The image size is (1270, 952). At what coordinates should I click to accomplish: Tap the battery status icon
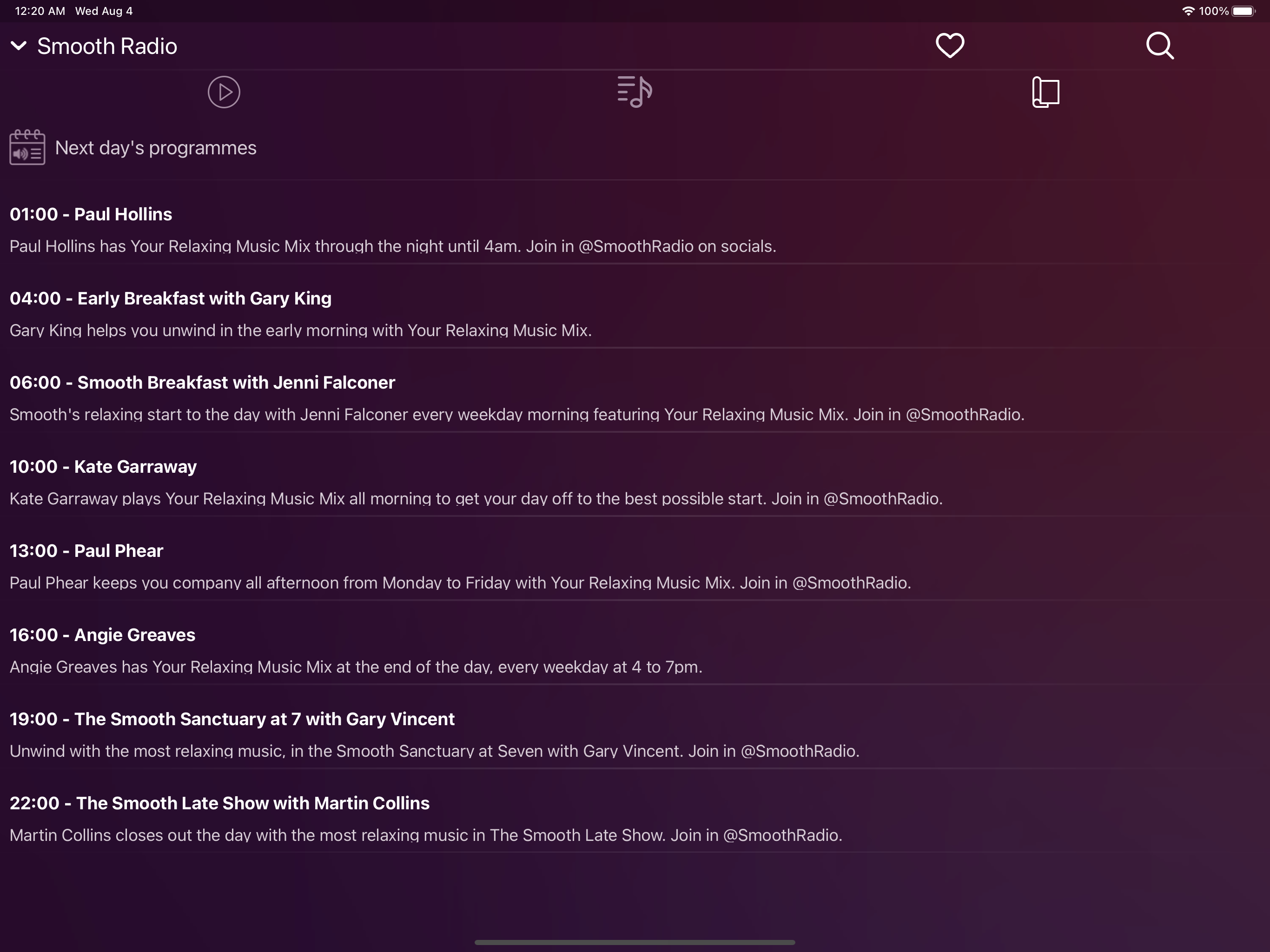click(1243, 11)
